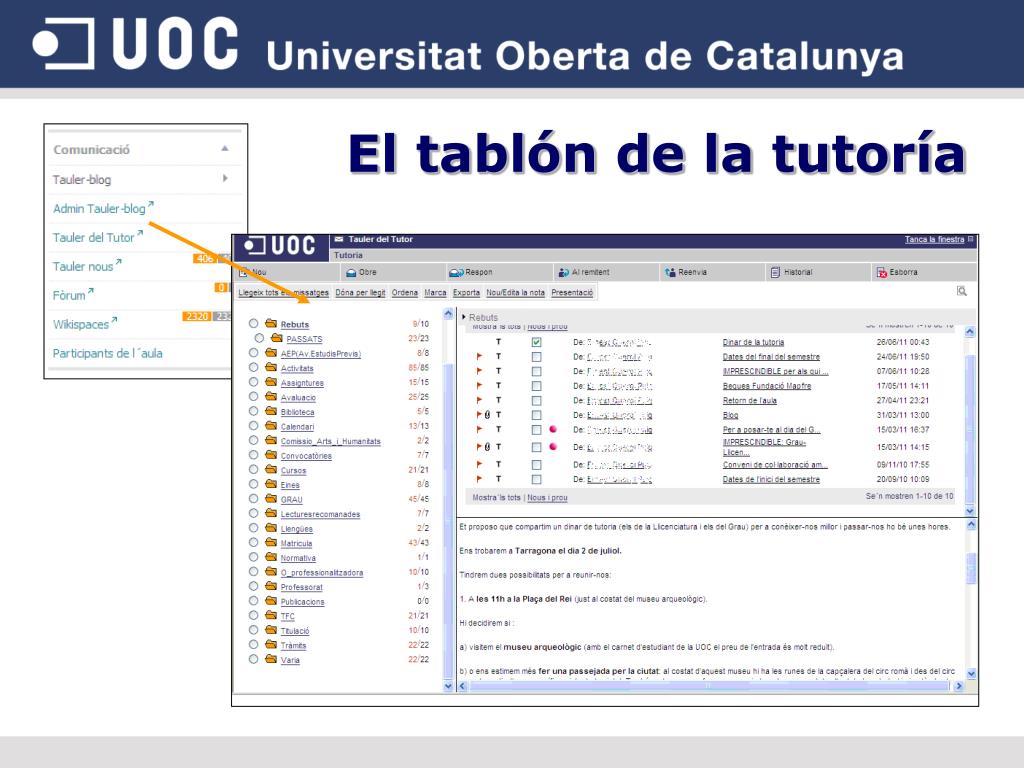The height and width of the screenshot is (768, 1024).
Task: Click the Professorat folder icon
Action: 271,586
